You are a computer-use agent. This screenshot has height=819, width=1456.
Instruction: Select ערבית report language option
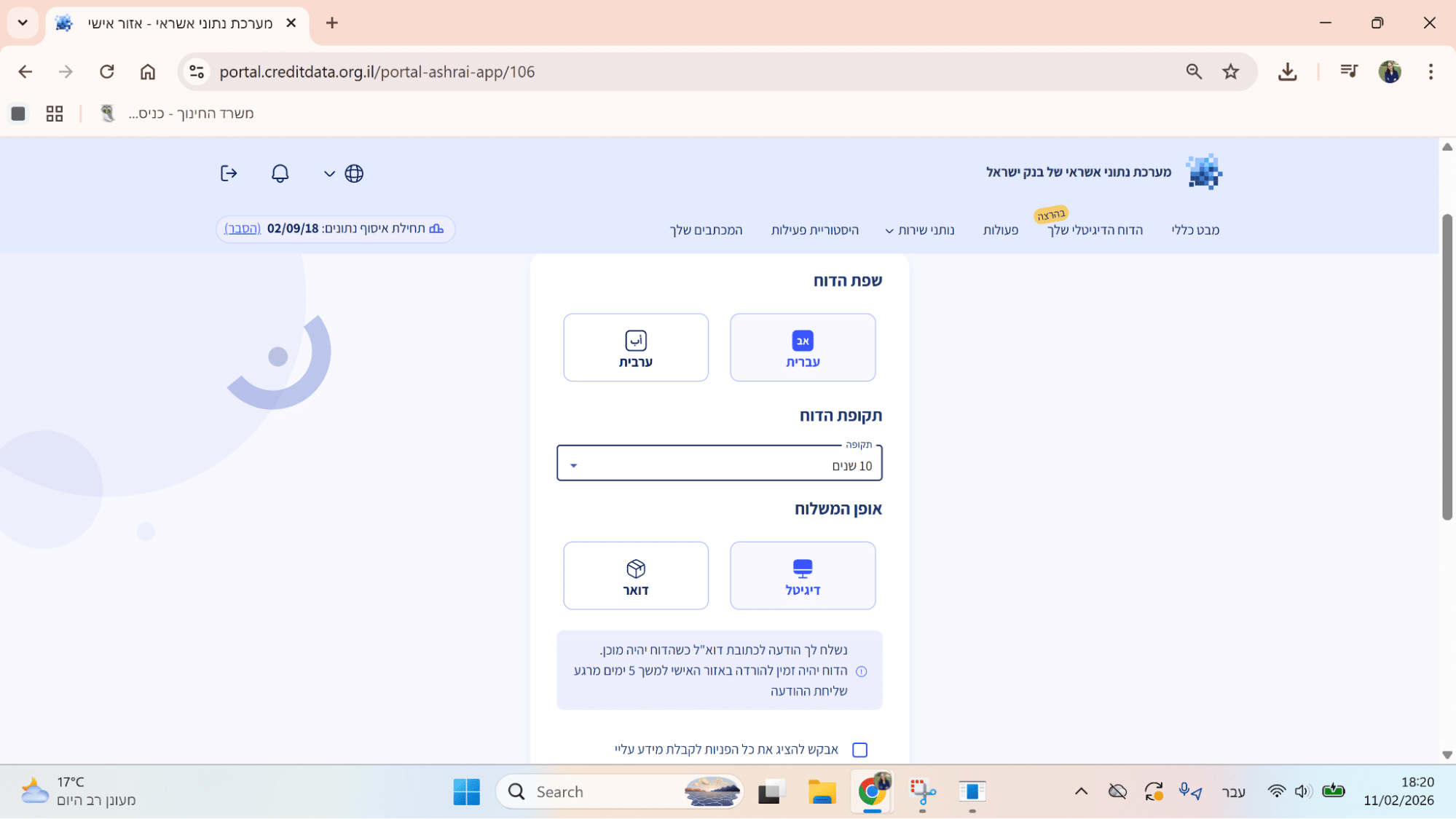(x=635, y=347)
